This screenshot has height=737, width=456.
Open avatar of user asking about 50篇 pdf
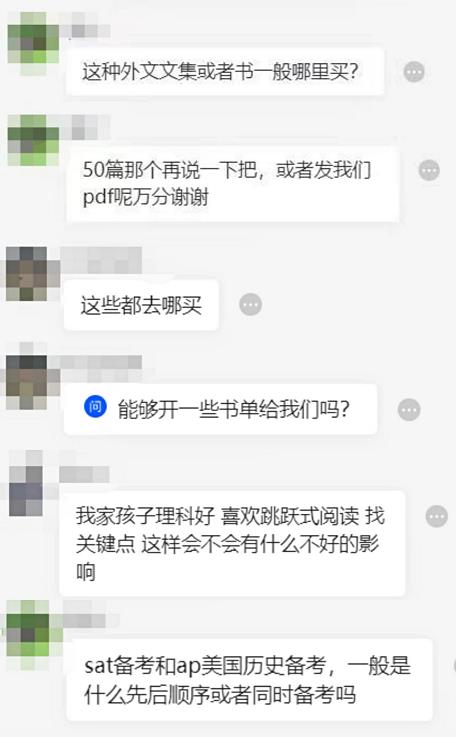33,140
